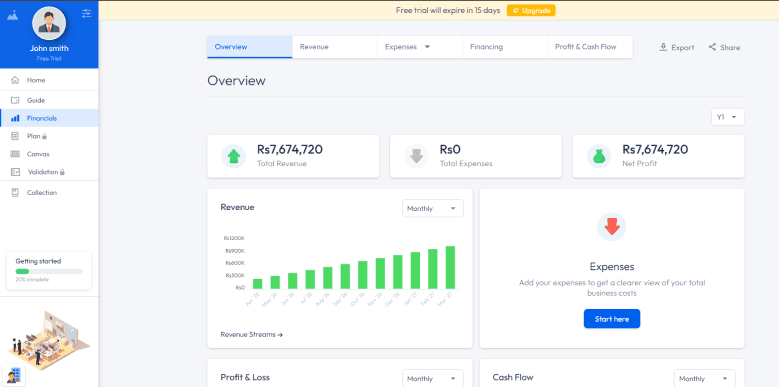Open the Canvas menu item
The image size is (779, 387).
pyautogui.click(x=49, y=154)
